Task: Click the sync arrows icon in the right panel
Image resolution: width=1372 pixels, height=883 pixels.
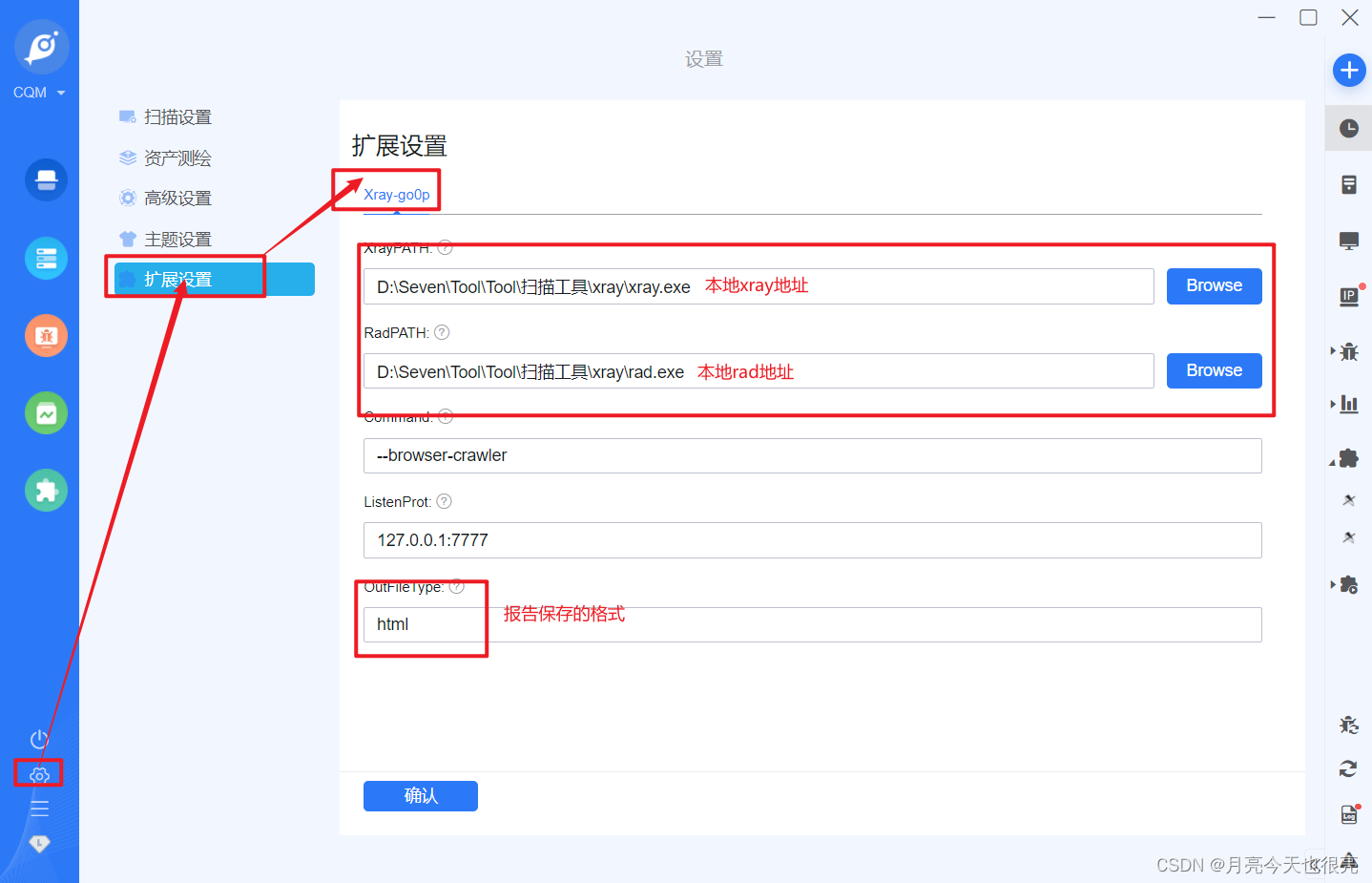Action: 1349,768
